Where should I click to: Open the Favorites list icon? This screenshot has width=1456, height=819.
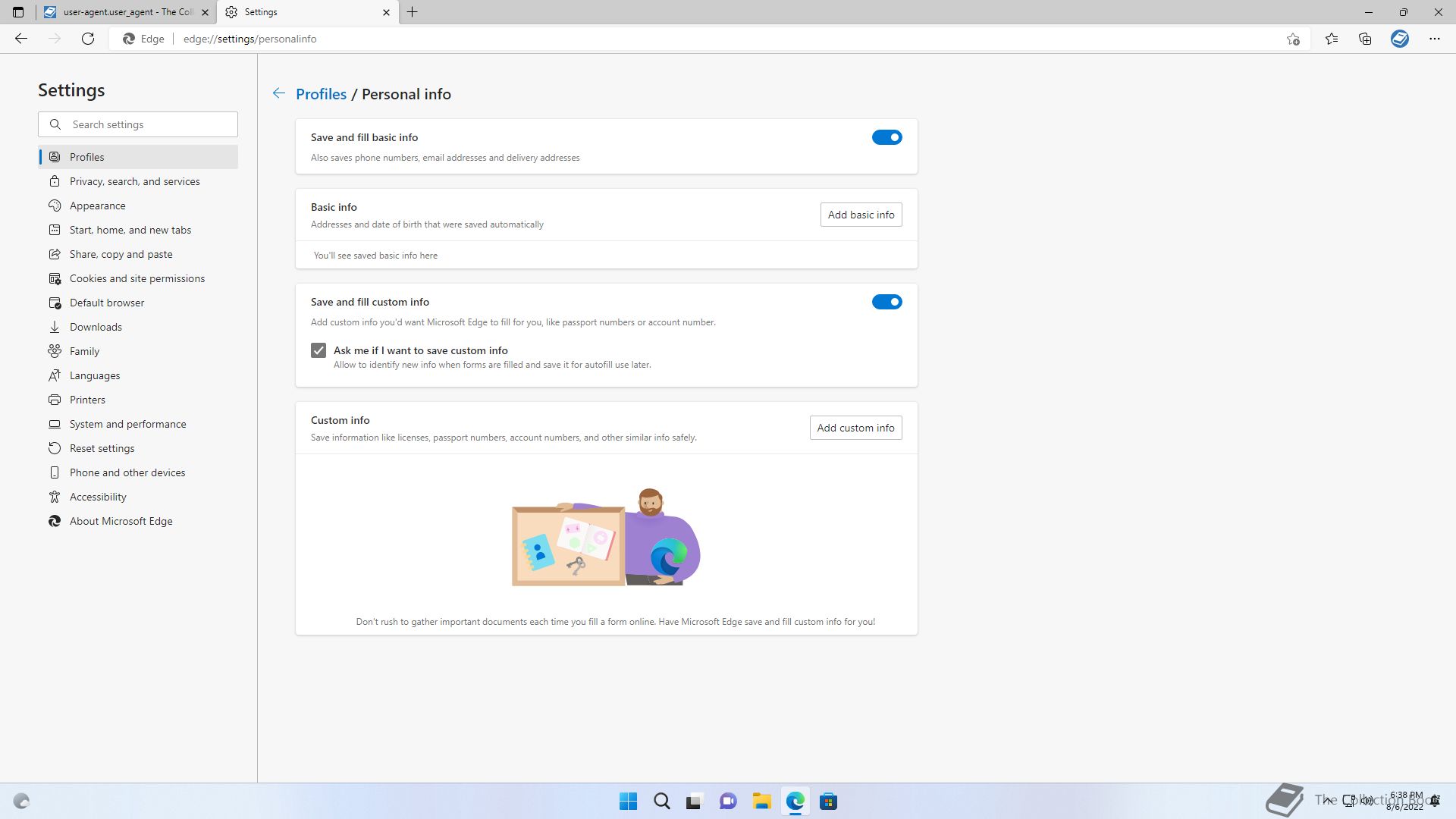click(x=1332, y=39)
